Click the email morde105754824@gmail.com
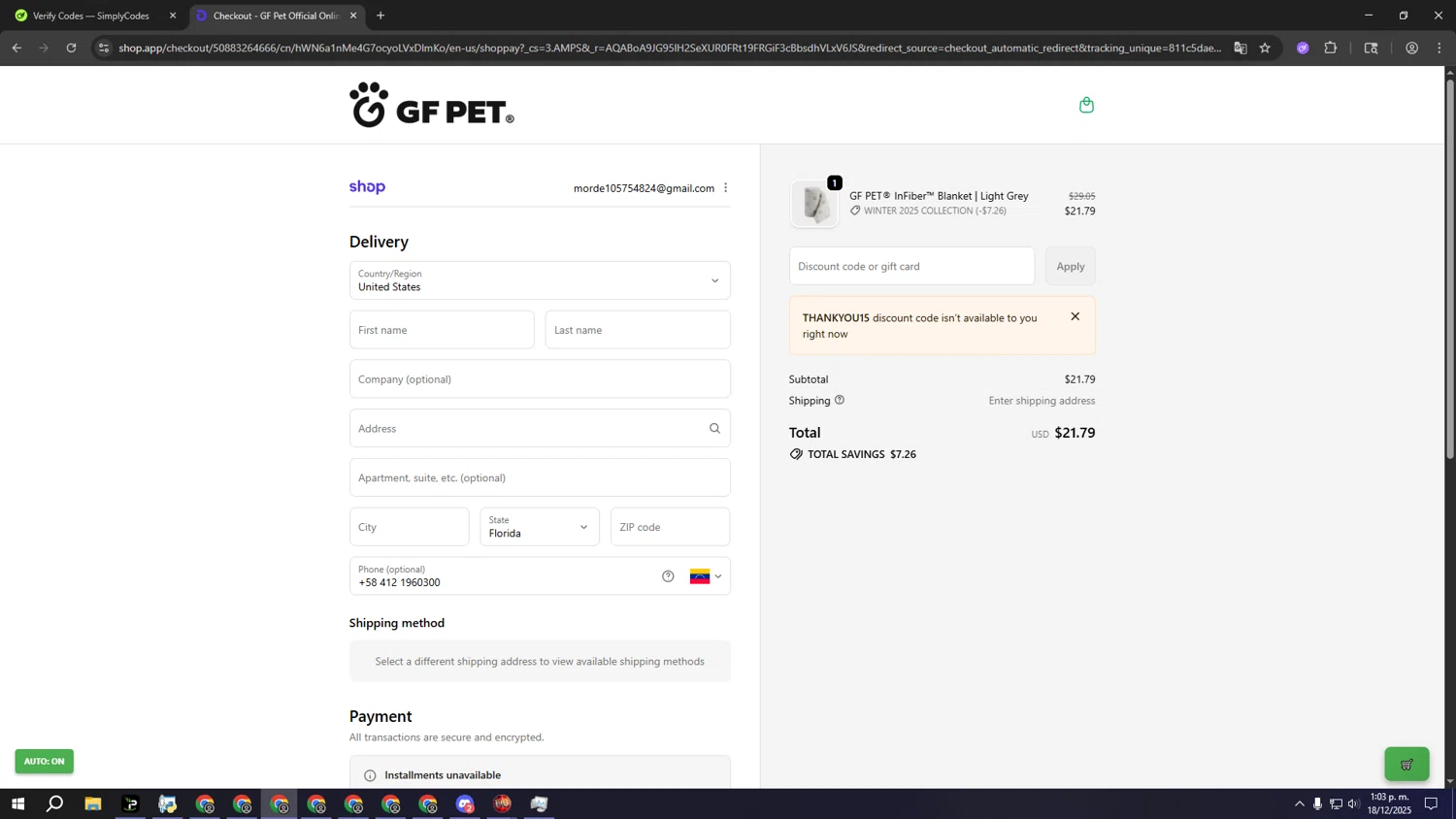This screenshot has height=819, width=1456. pyautogui.click(x=644, y=188)
